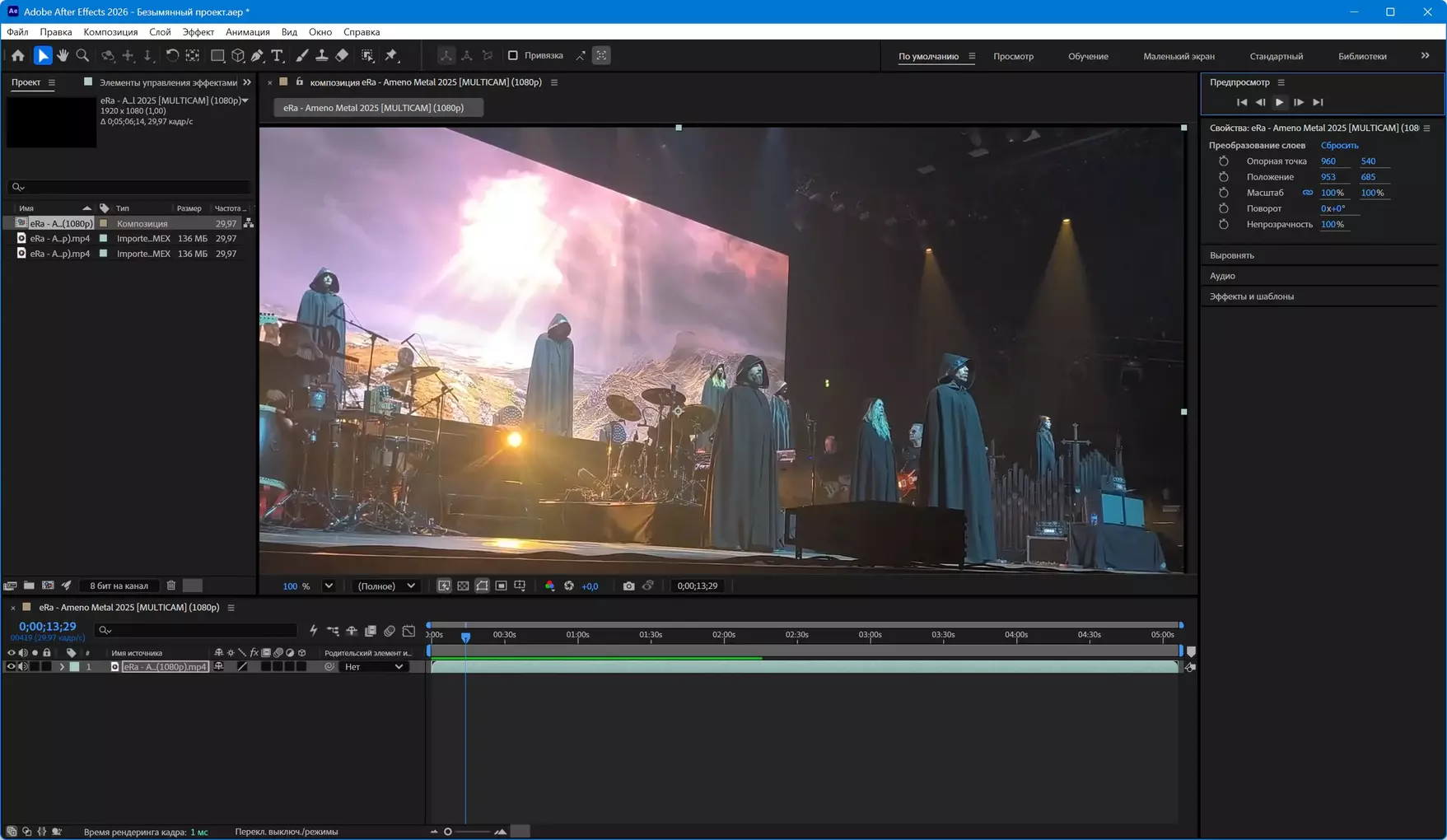The height and width of the screenshot is (840, 1447).
Task: Open the Композиция menu
Action: [x=110, y=32]
